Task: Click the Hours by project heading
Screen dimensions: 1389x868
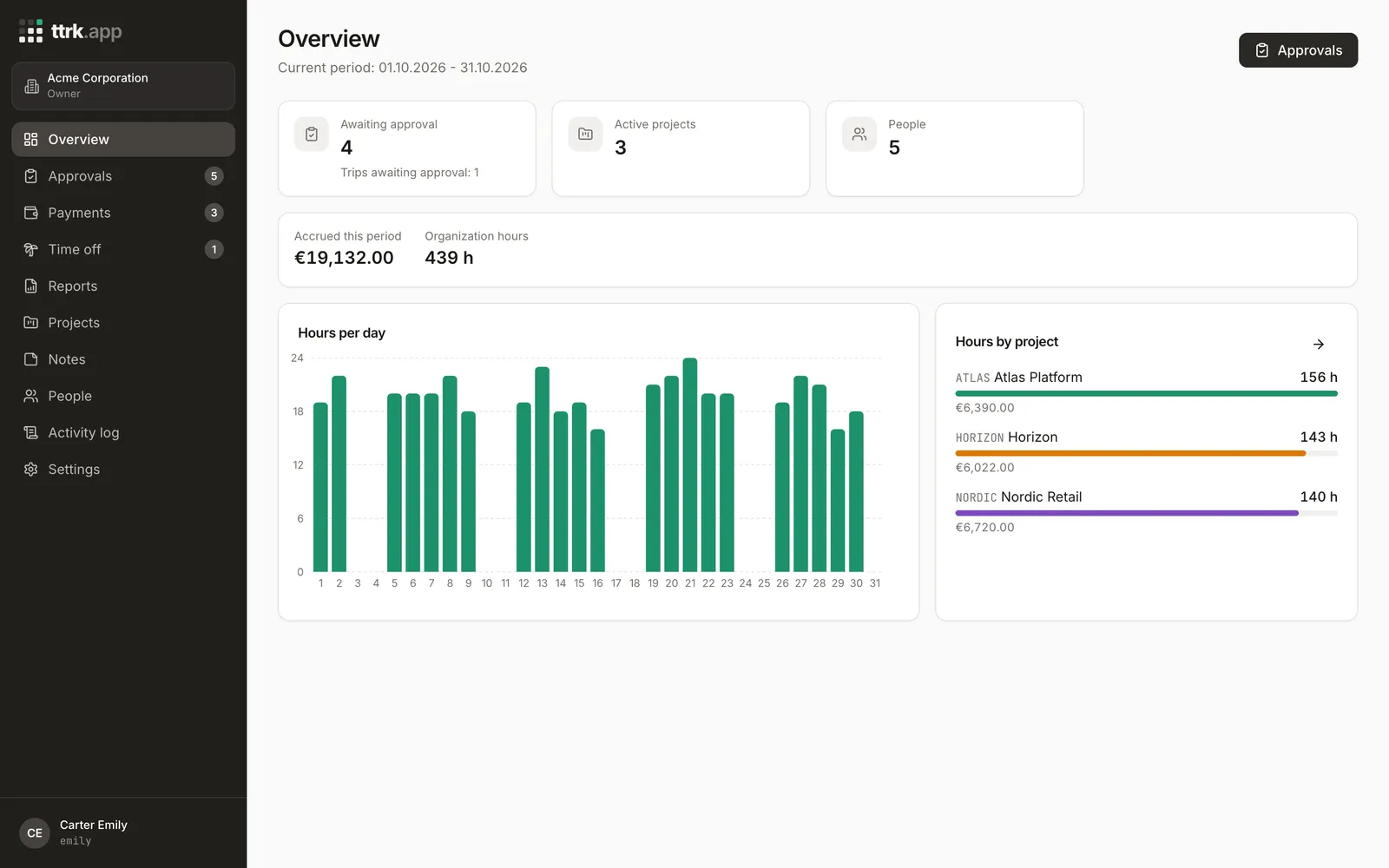Action: pyautogui.click(x=1007, y=342)
